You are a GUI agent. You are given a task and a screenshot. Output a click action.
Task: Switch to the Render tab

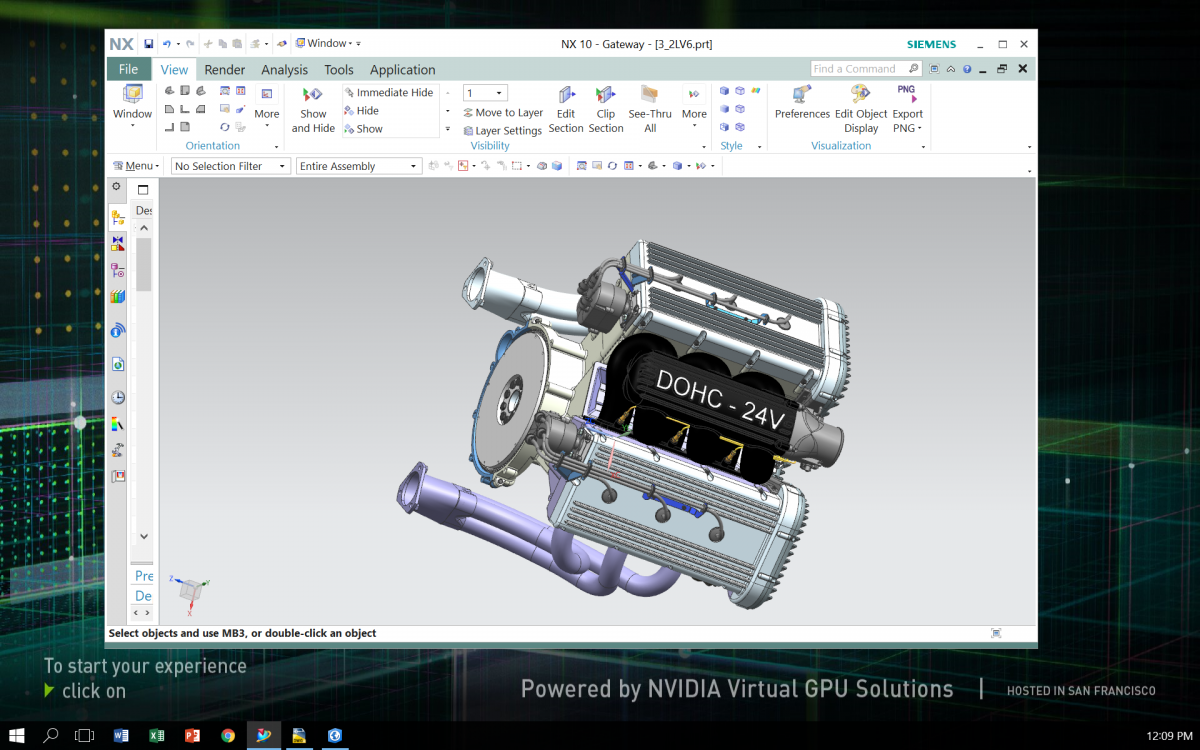click(x=225, y=69)
